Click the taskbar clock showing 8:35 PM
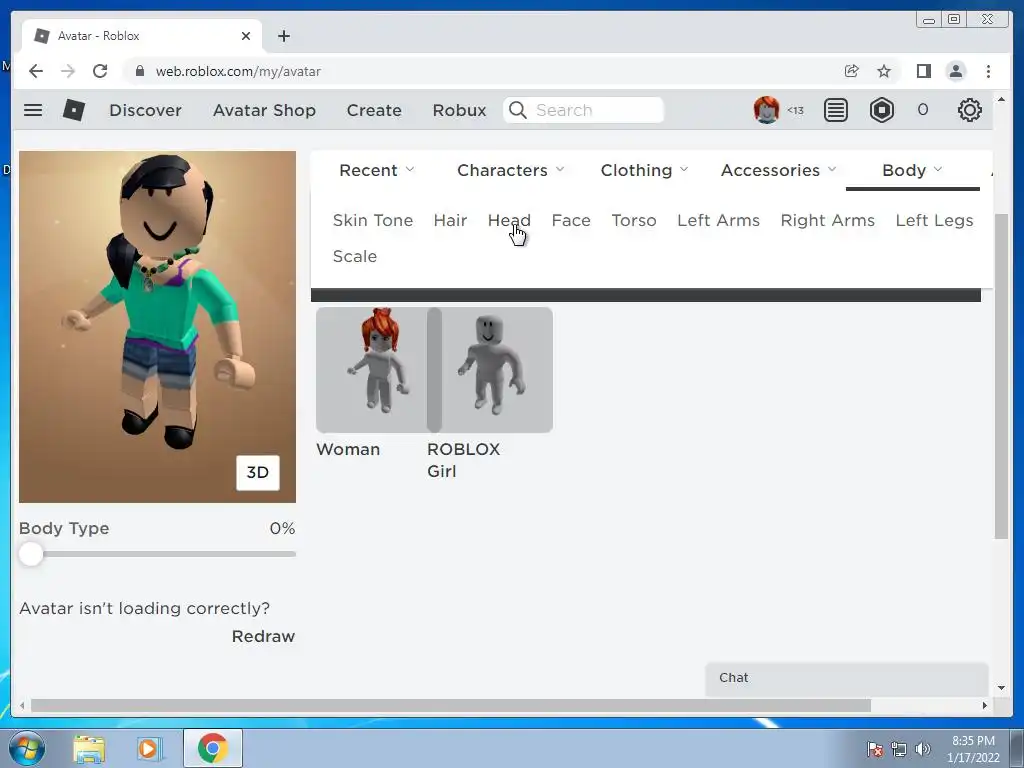The height and width of the screenshot is (768, 1024). (x=973, y=741)
